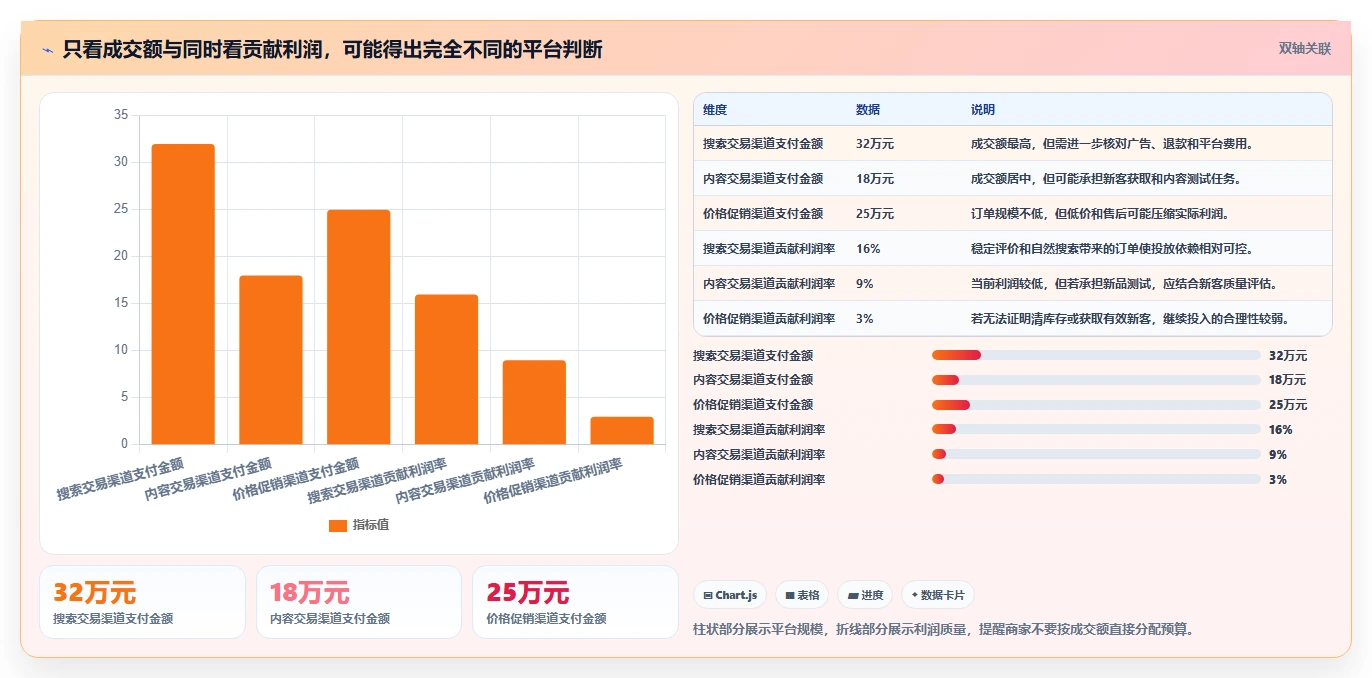Screen dimensions: 1372x678
Task: Click the page title 只看成交额与同时看贡献利润
Action: (x=332, y=49)
